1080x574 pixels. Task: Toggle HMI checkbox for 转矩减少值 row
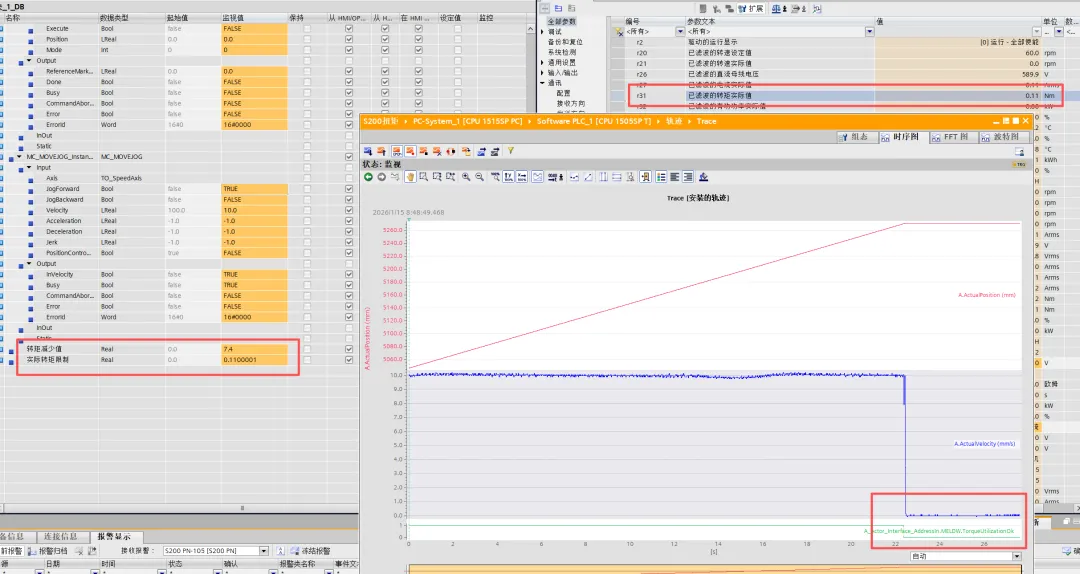click(348, 348)
